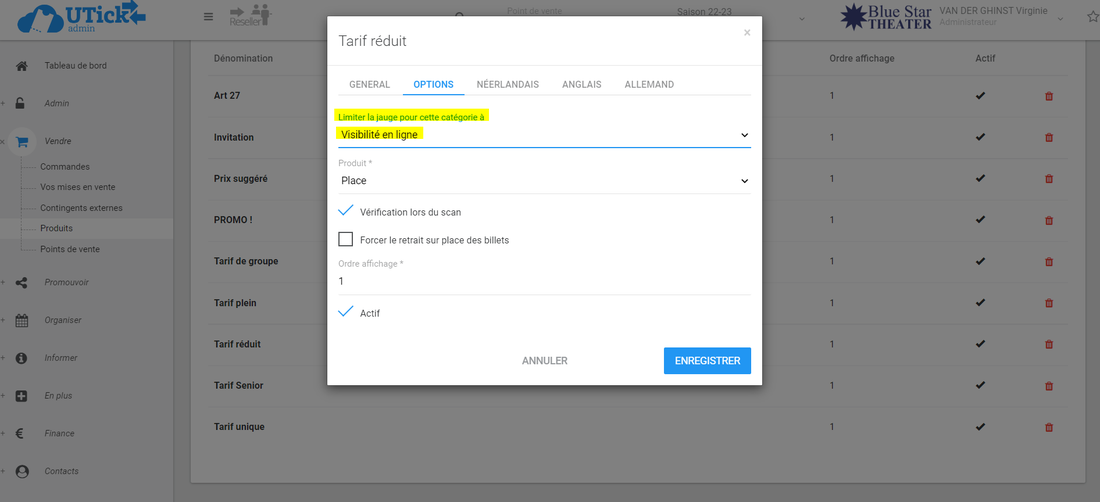
Task: Enable Forcer le retrait sur place checkbox
Action: point(346,240)
